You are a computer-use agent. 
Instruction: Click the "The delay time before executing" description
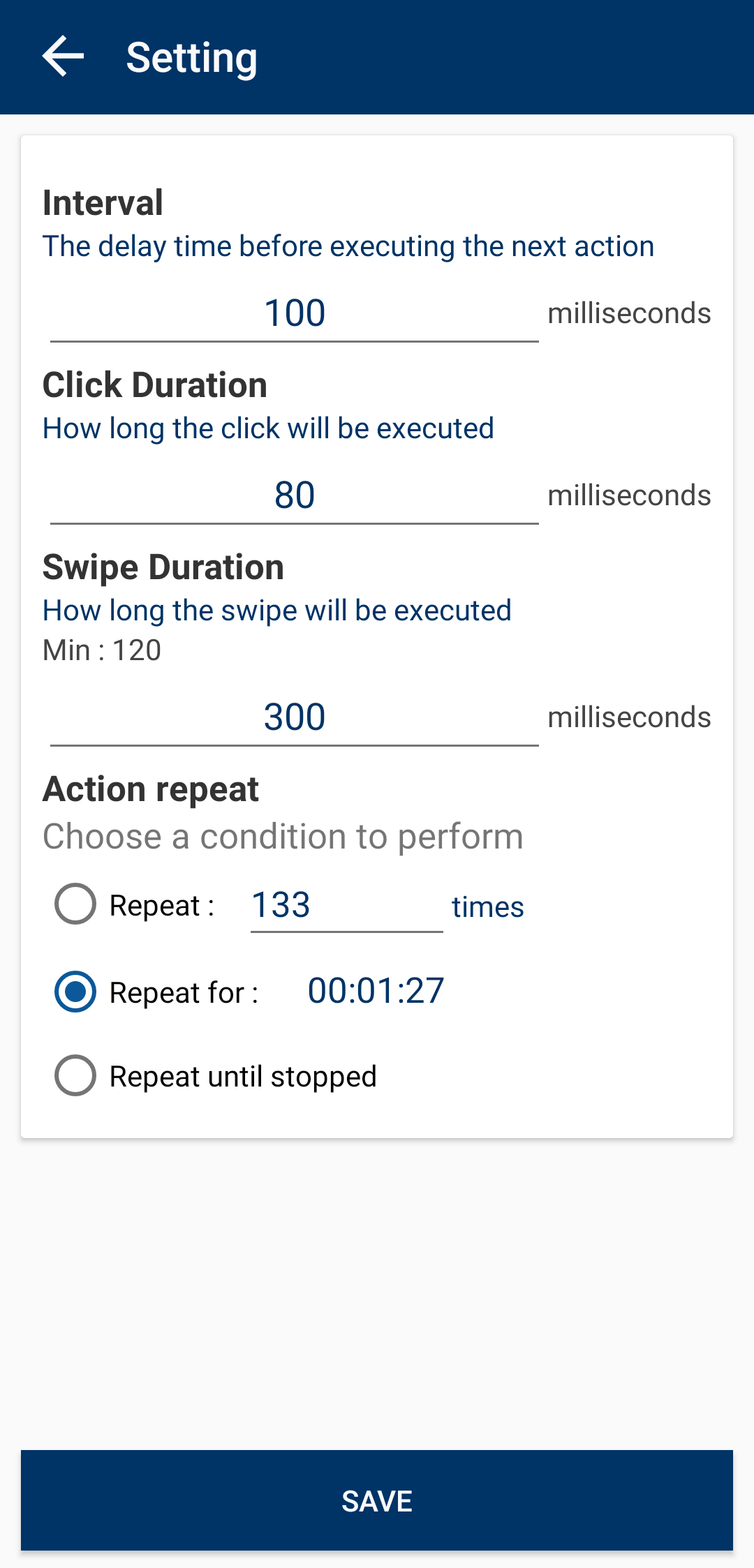[348, 246]
